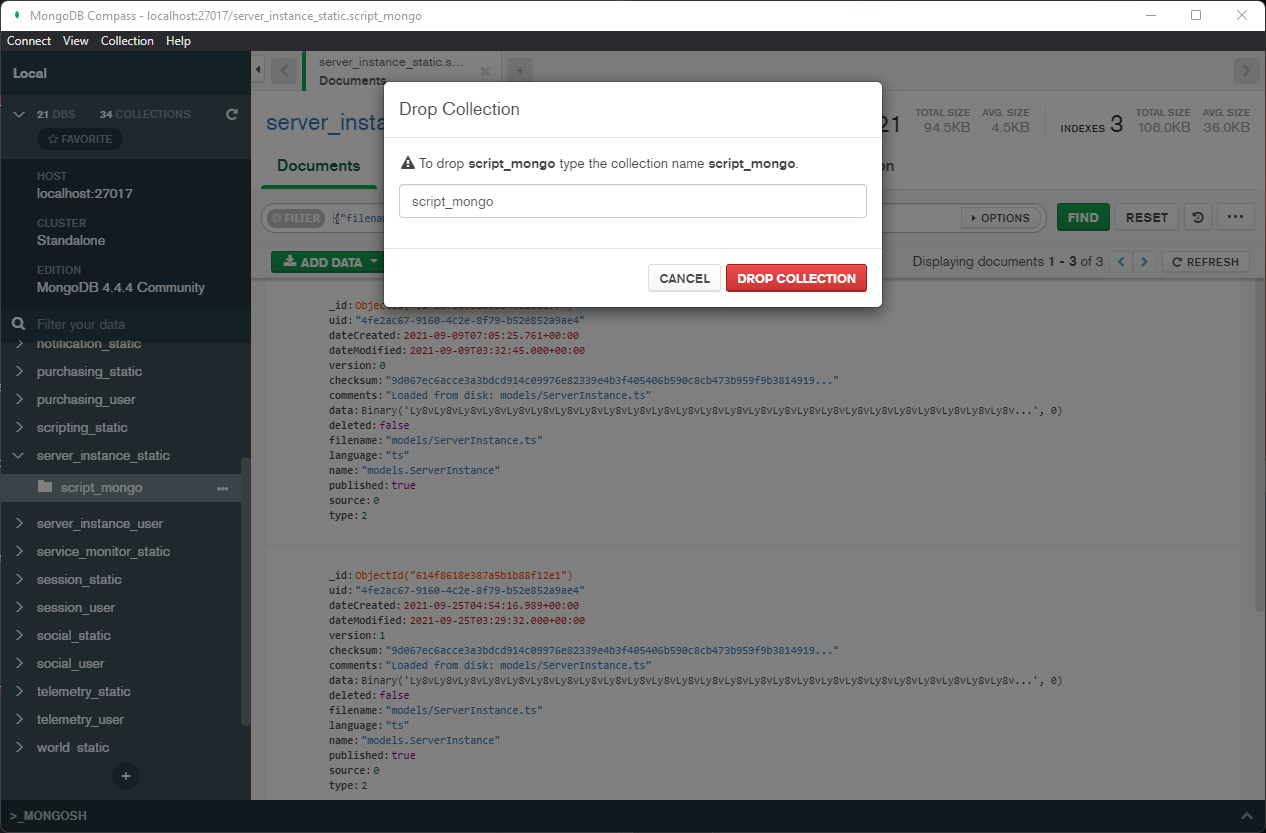Image resolution: width=1266 pixels, height=833 pixels.
Task: Switch to the Documents tab
Action: 318,166
